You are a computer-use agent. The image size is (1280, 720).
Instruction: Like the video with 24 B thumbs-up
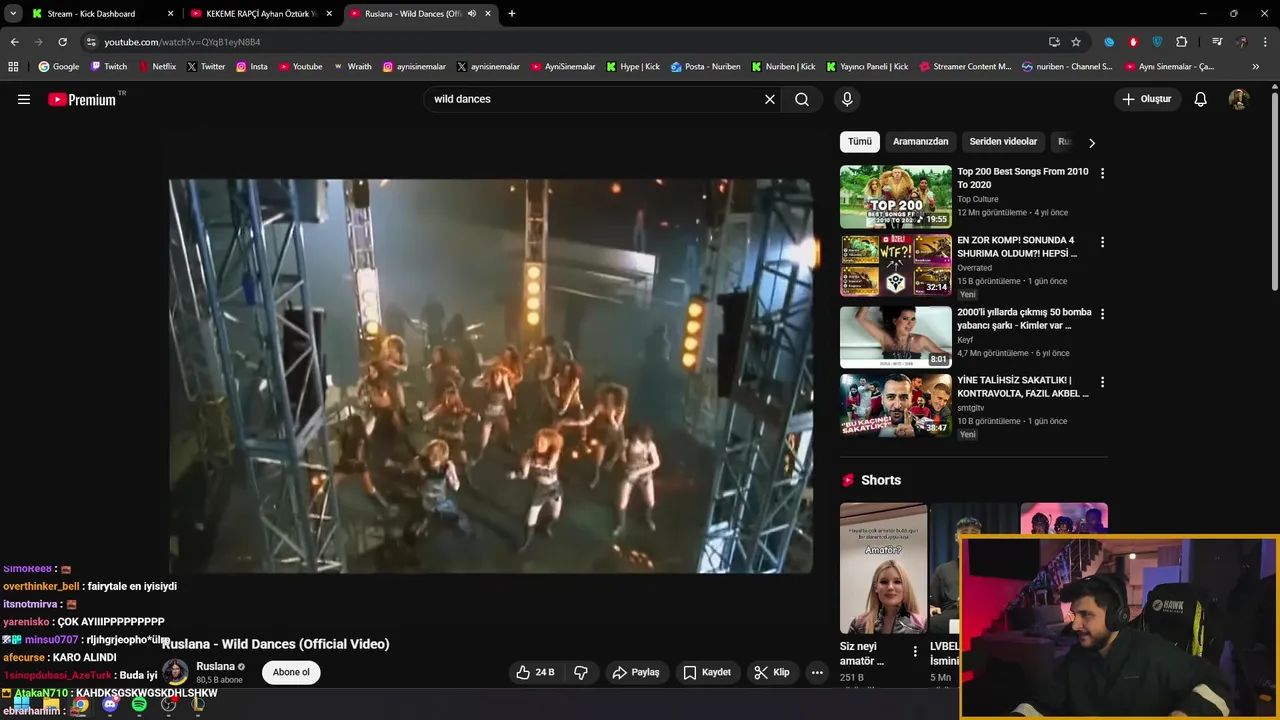click(535, 672)
